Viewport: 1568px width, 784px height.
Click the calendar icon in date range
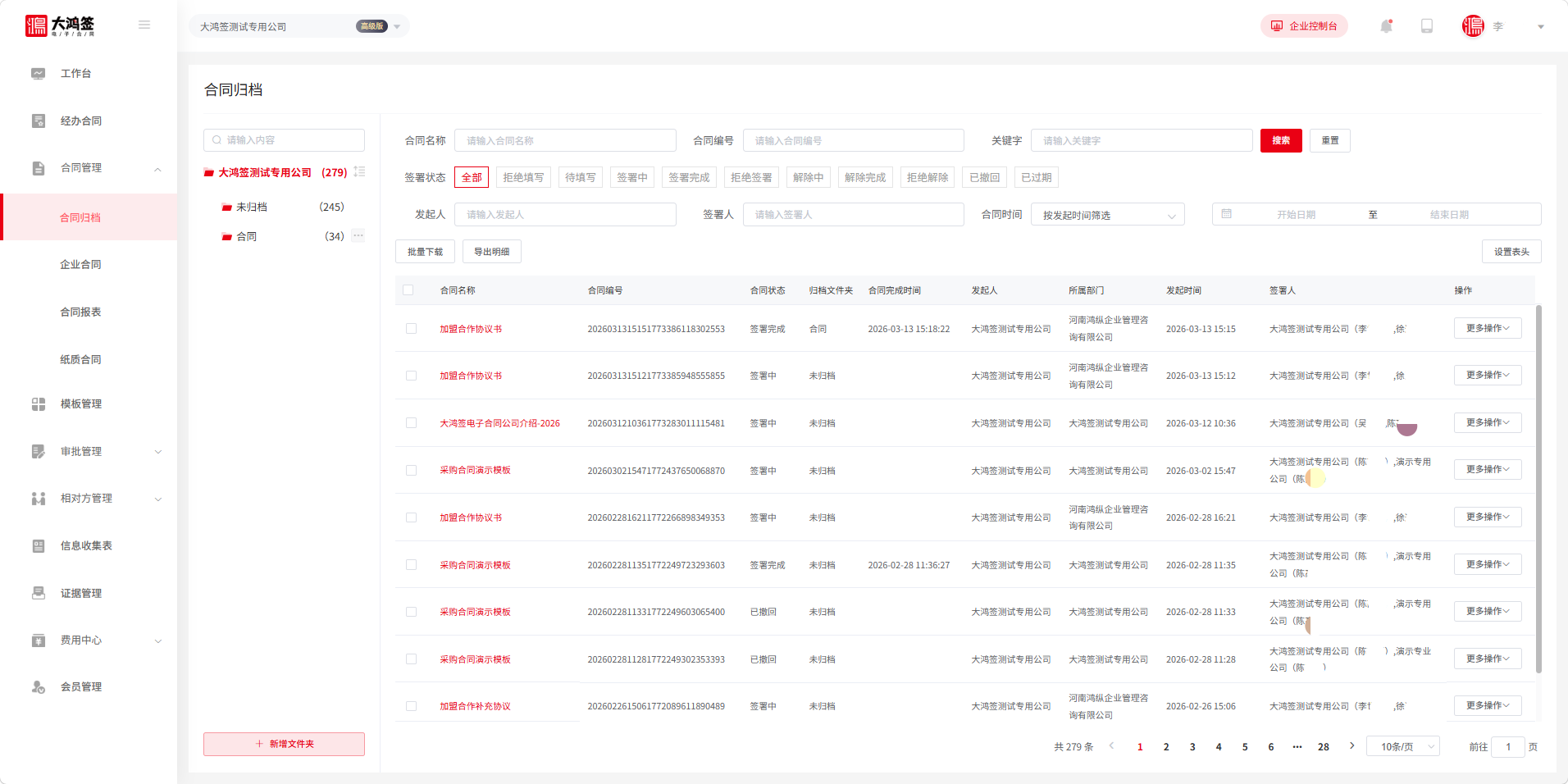pos(1227,214)
